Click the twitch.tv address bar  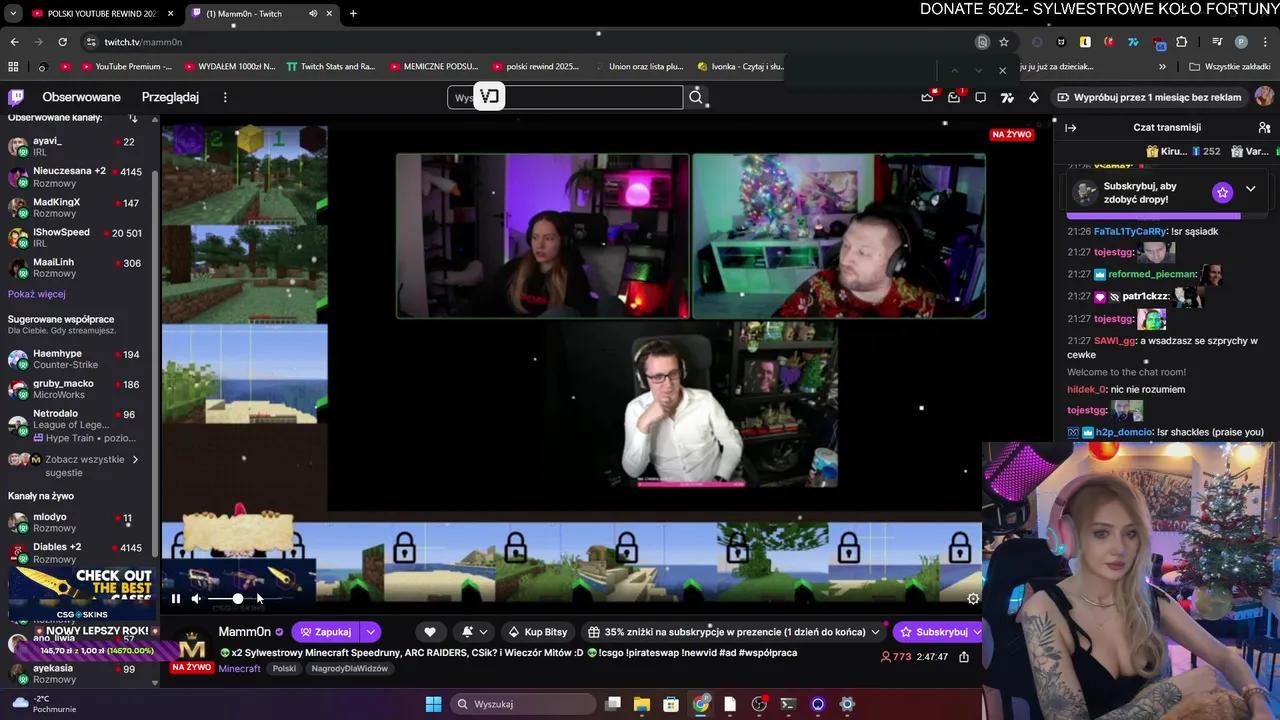[x=530, y=42]
